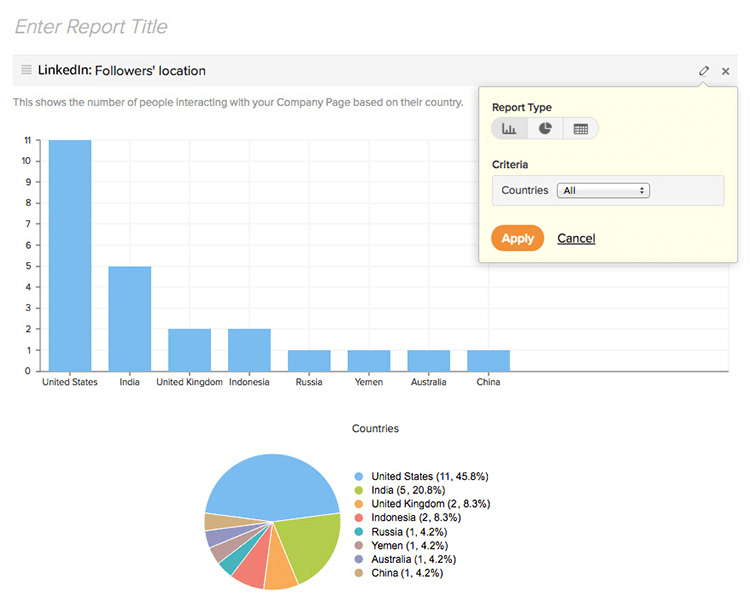Screen dimensions: 750x609
Task: Click 'Indonesia' x-axis label
Action: pos(249,382)
